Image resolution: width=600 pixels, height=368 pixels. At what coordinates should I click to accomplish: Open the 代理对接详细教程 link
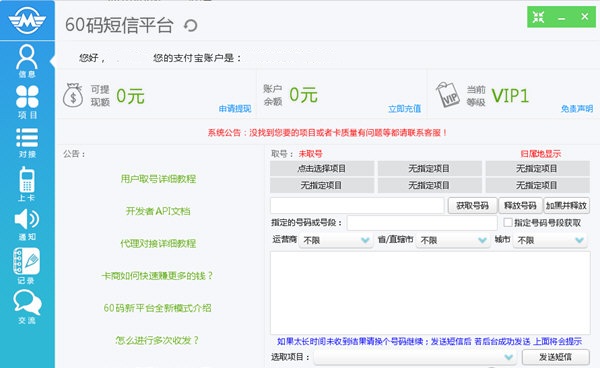coord(158,243)
